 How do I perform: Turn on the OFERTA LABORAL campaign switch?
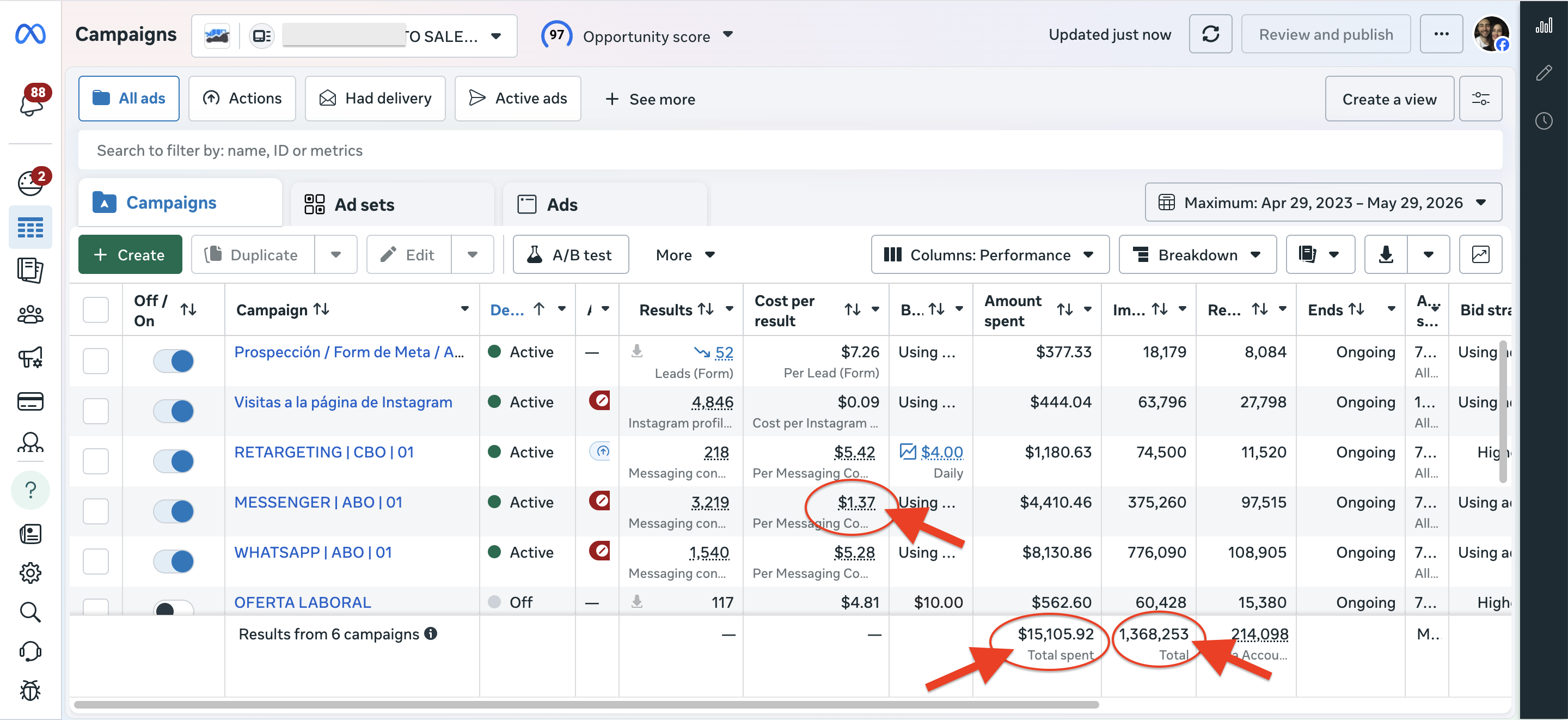pyautogui.click(x=174, y=608)
